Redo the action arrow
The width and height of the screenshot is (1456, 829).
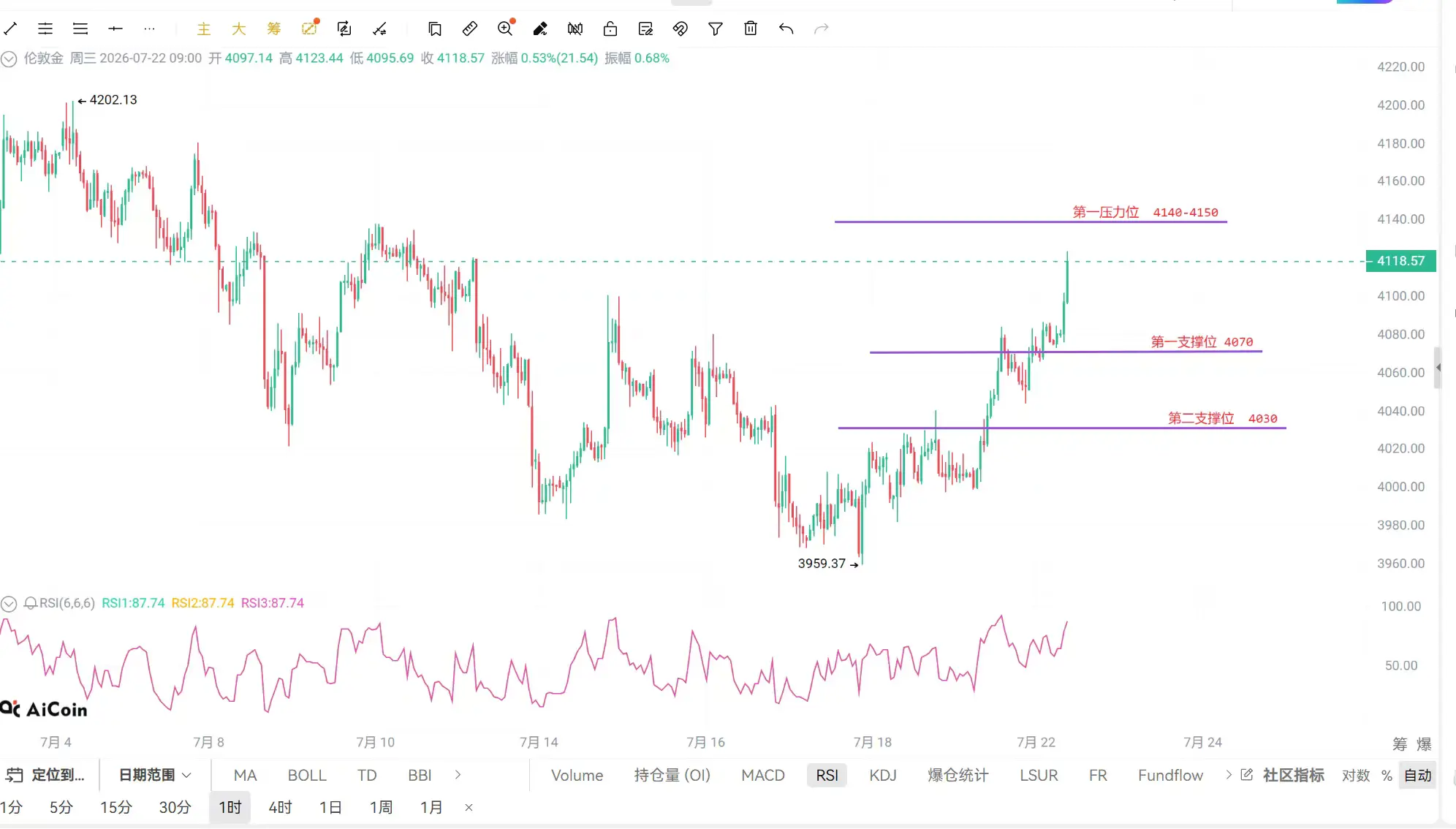click(x=822, y=29)
